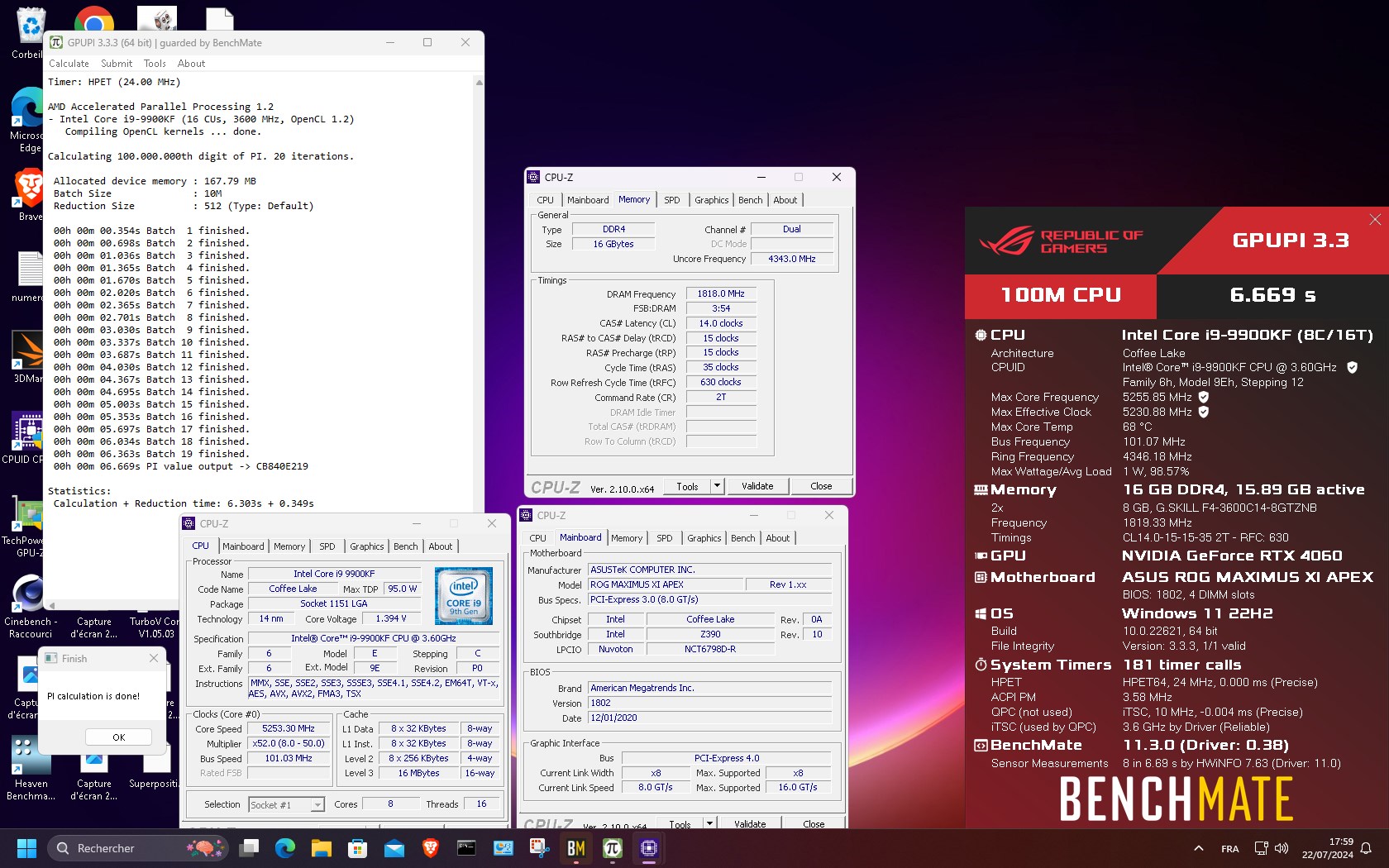Screen dimensions: 1389x868
Task: Click the GPUPI horizontal scrollbar left arrow
Action: [51, 605]
